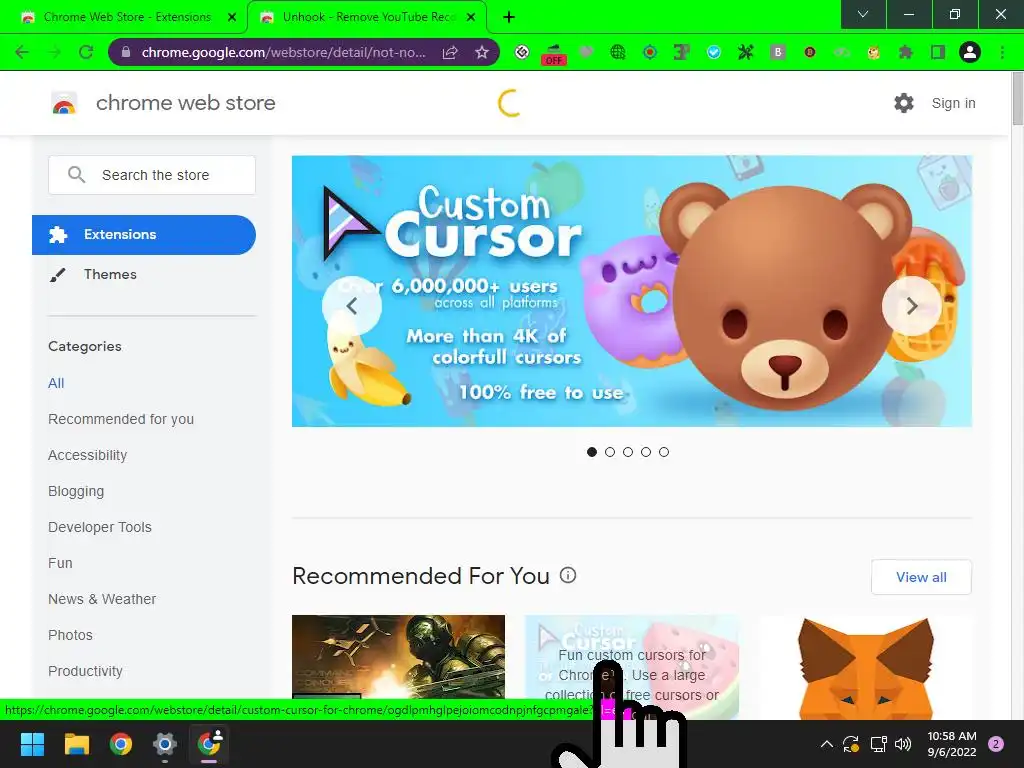Viewport: 1024px width, 768px height.
Task: Open Chrome from the taskbar
Action: point(121,744)
